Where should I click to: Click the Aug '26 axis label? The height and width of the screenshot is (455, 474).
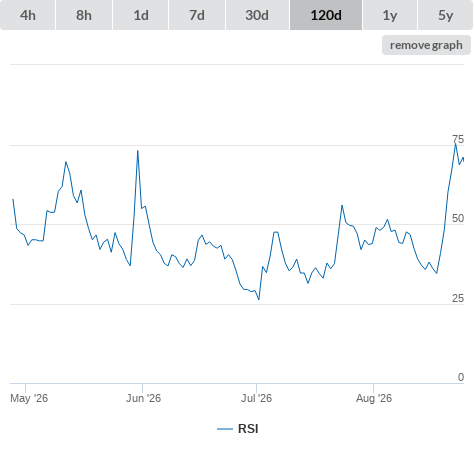374,398
